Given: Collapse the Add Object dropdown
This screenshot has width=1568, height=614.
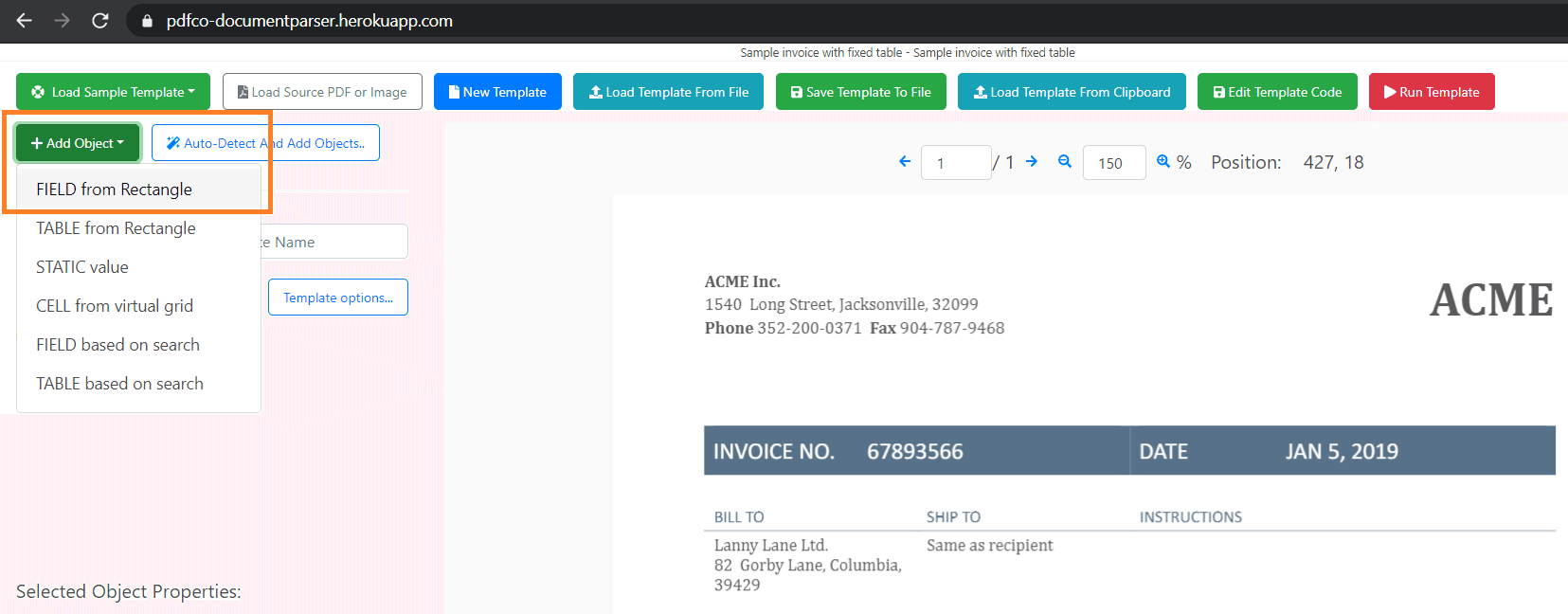Looking at the screenshot, I should click(78, 143).
